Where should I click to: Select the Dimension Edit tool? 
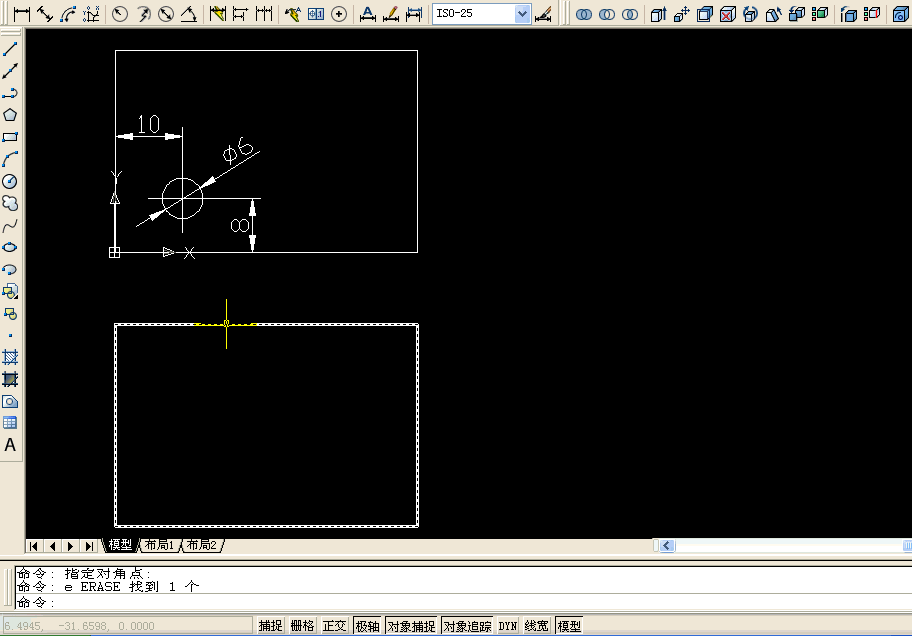pos(368,14)
